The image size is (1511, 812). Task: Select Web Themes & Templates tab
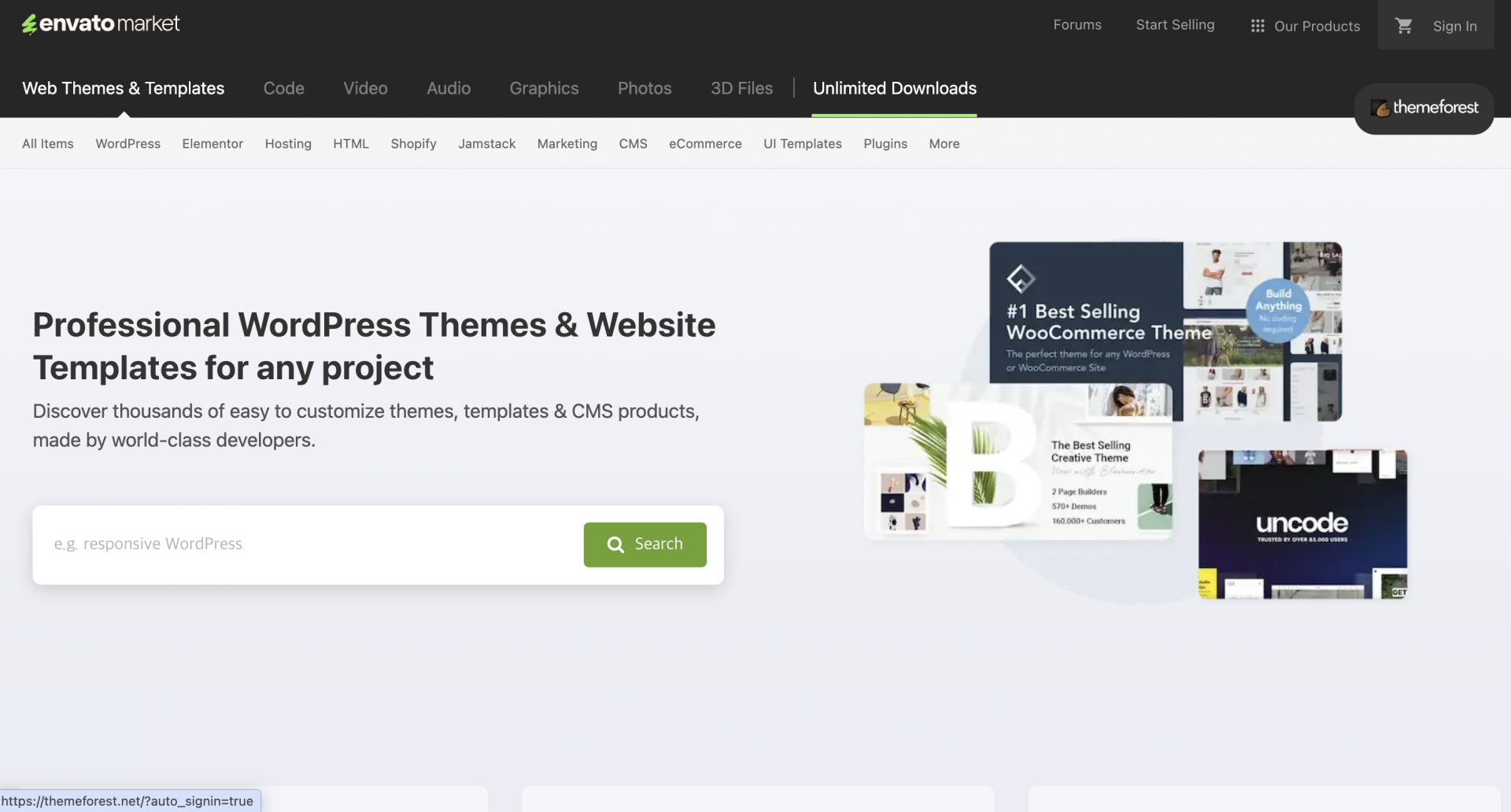(124, 88)
